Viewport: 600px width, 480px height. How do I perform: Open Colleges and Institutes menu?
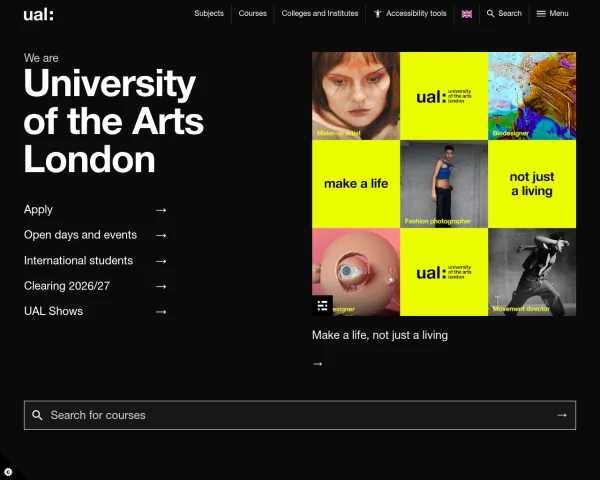pos(320,13)
